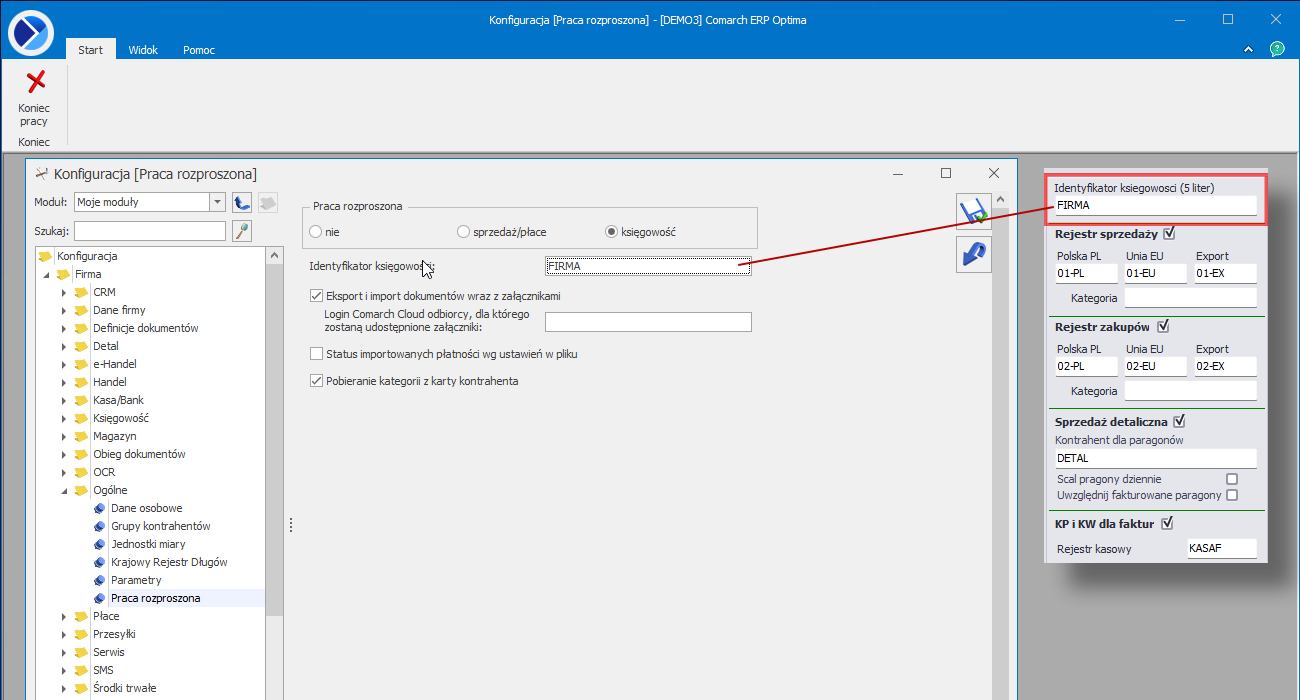The height and width of the screenshot is (700, 1300).
Task: Select the 'sprzedaż/płace' radio option
Action: point(464,232)
